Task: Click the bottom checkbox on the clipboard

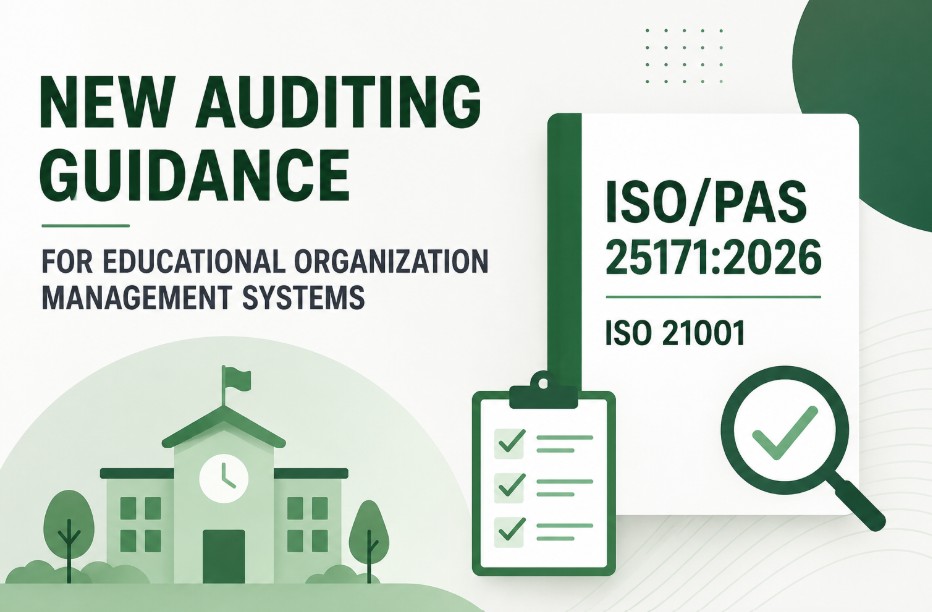Action: [510, 532]
